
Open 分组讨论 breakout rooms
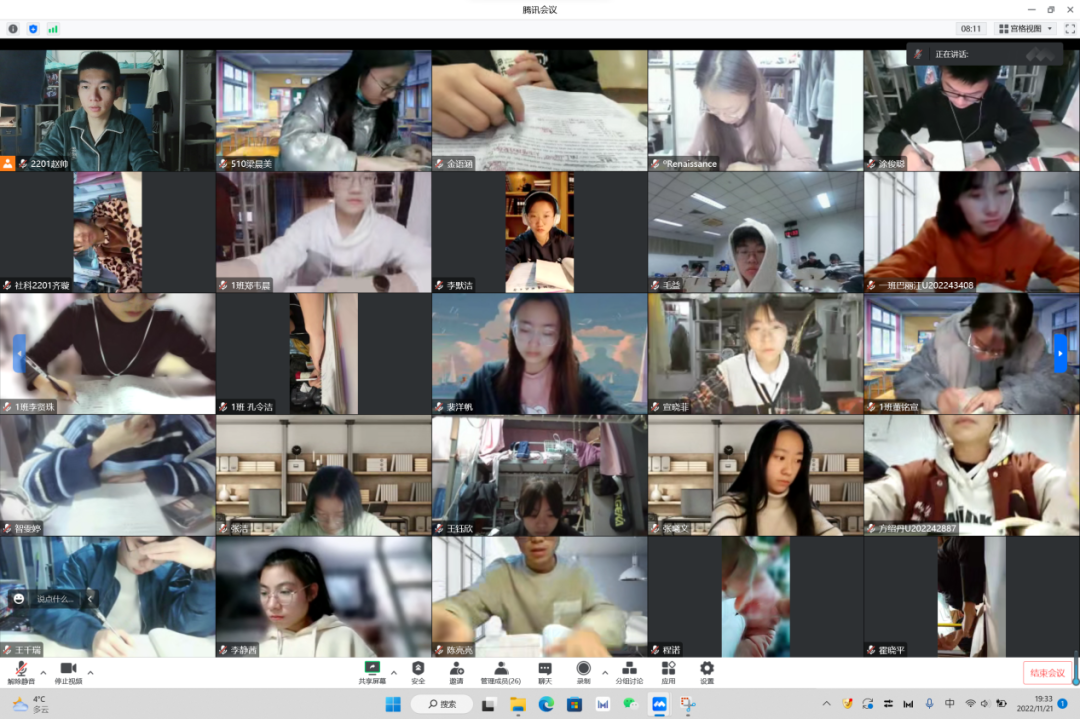click(629, 671)
